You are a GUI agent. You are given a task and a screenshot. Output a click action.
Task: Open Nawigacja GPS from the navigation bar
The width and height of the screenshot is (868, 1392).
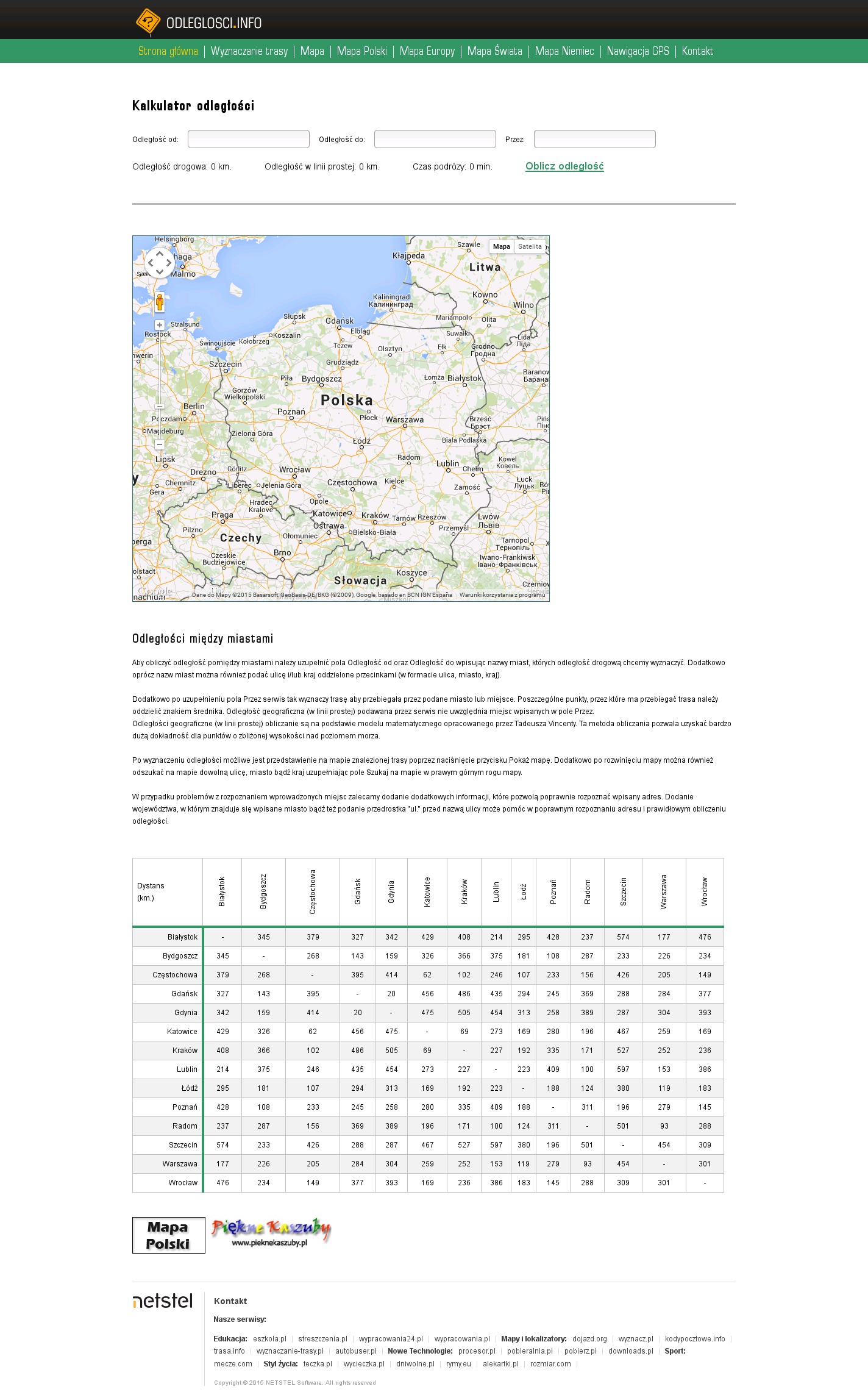[x=638, y=51]
